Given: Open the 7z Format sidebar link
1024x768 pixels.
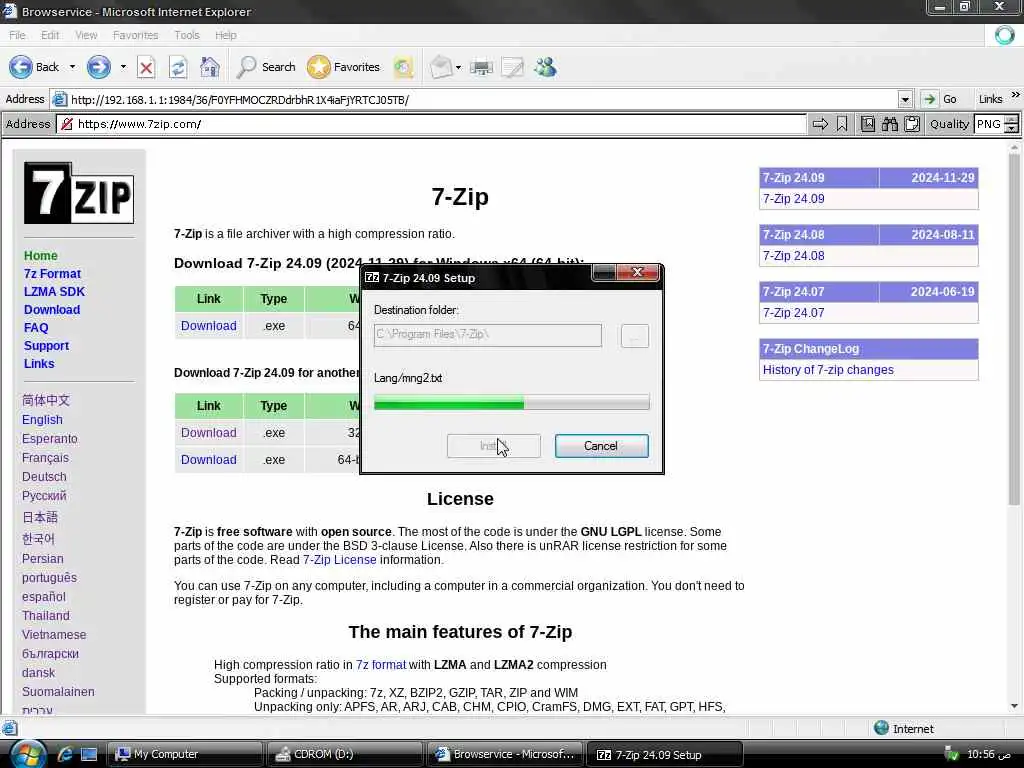Looking at the screenshot, I should pyautogui.click(x=52, y=274).
